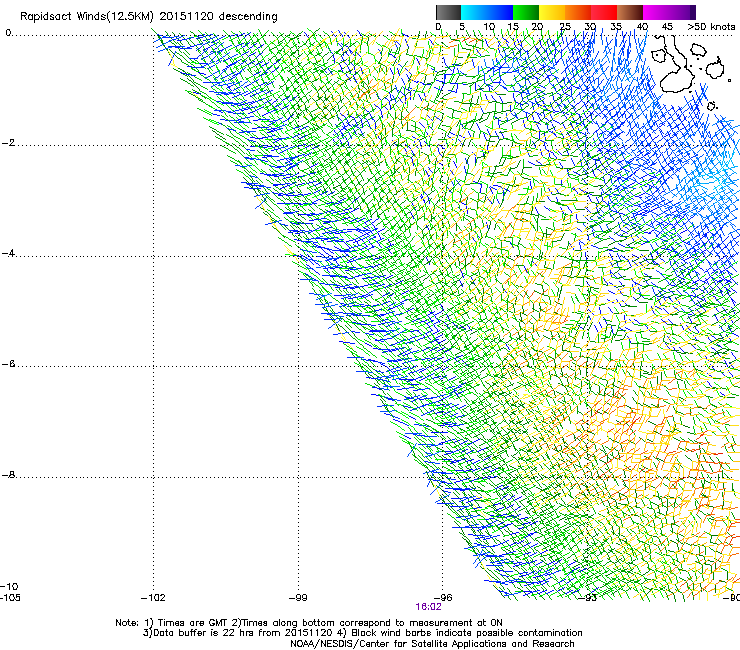Click the large Galapagos island outline

(x=677, y=64)
